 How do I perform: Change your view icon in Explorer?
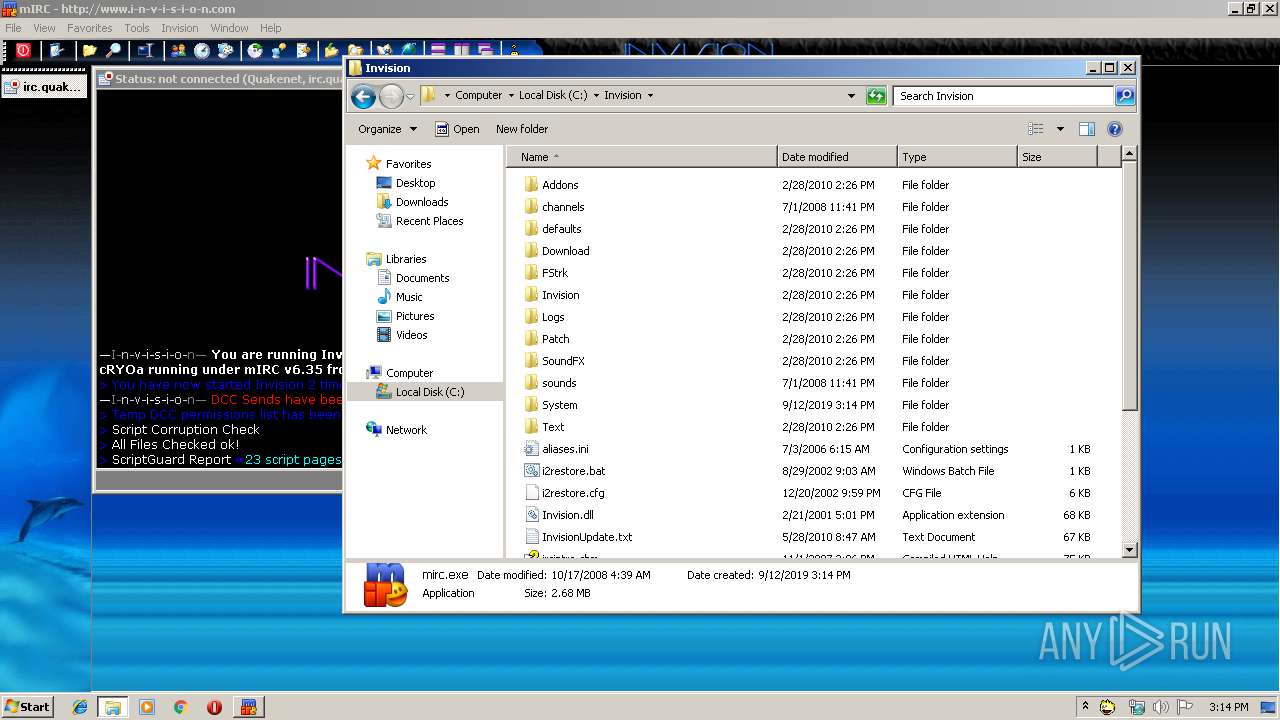[1036, 129]
